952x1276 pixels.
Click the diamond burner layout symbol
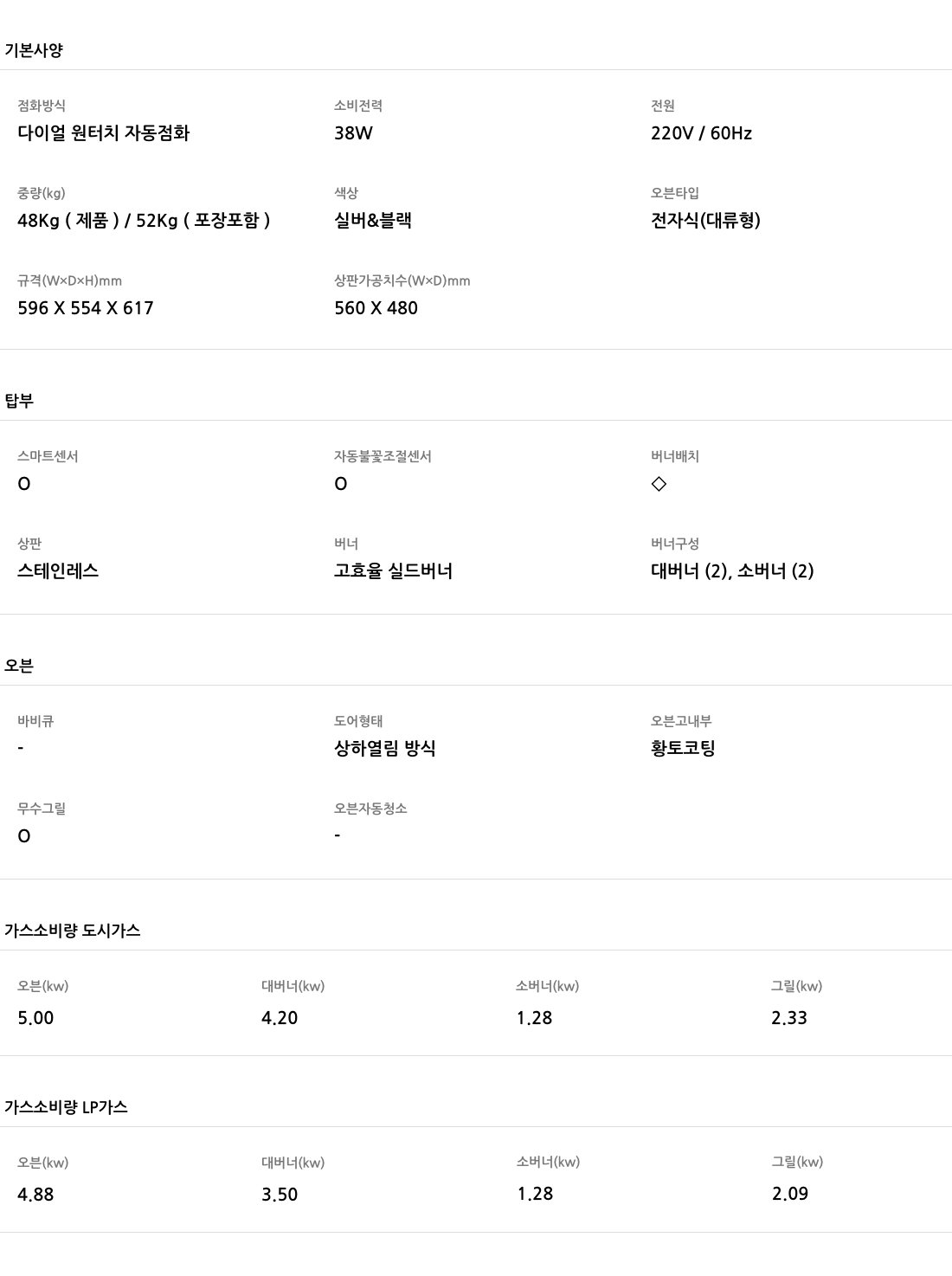coord(659,484)
